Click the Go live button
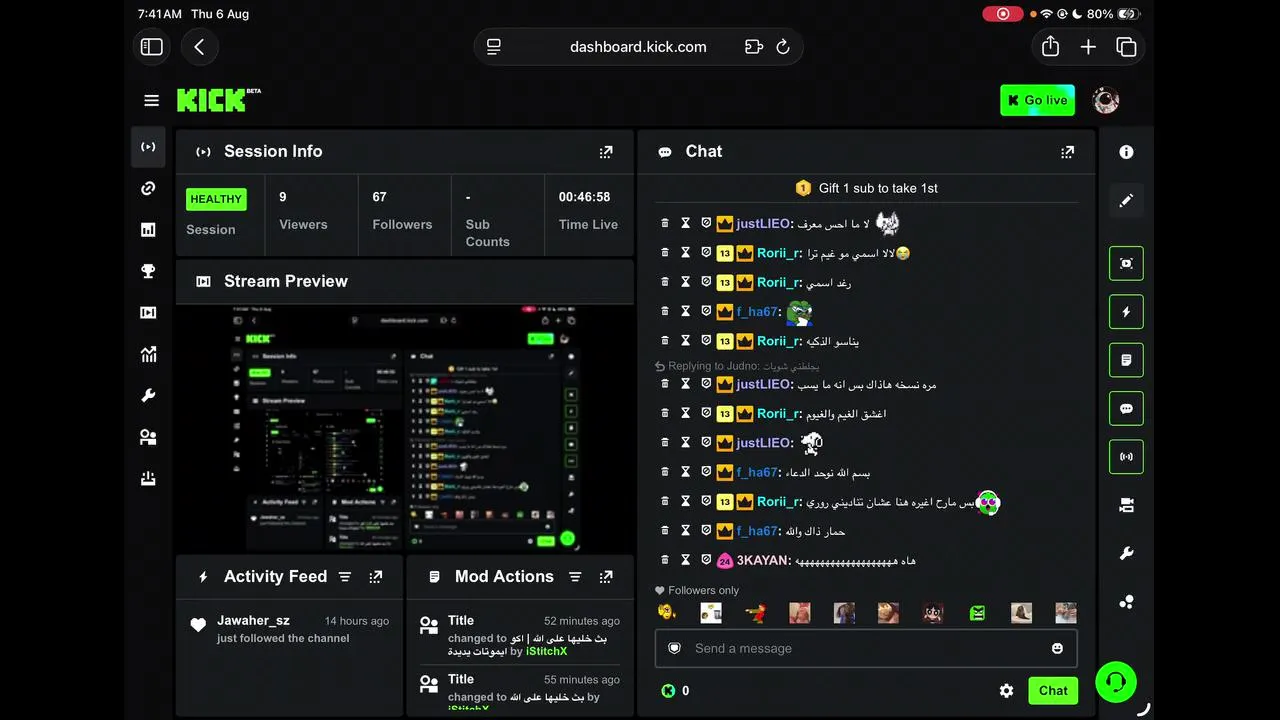The image size is (1280, 720). [1037, 100]
